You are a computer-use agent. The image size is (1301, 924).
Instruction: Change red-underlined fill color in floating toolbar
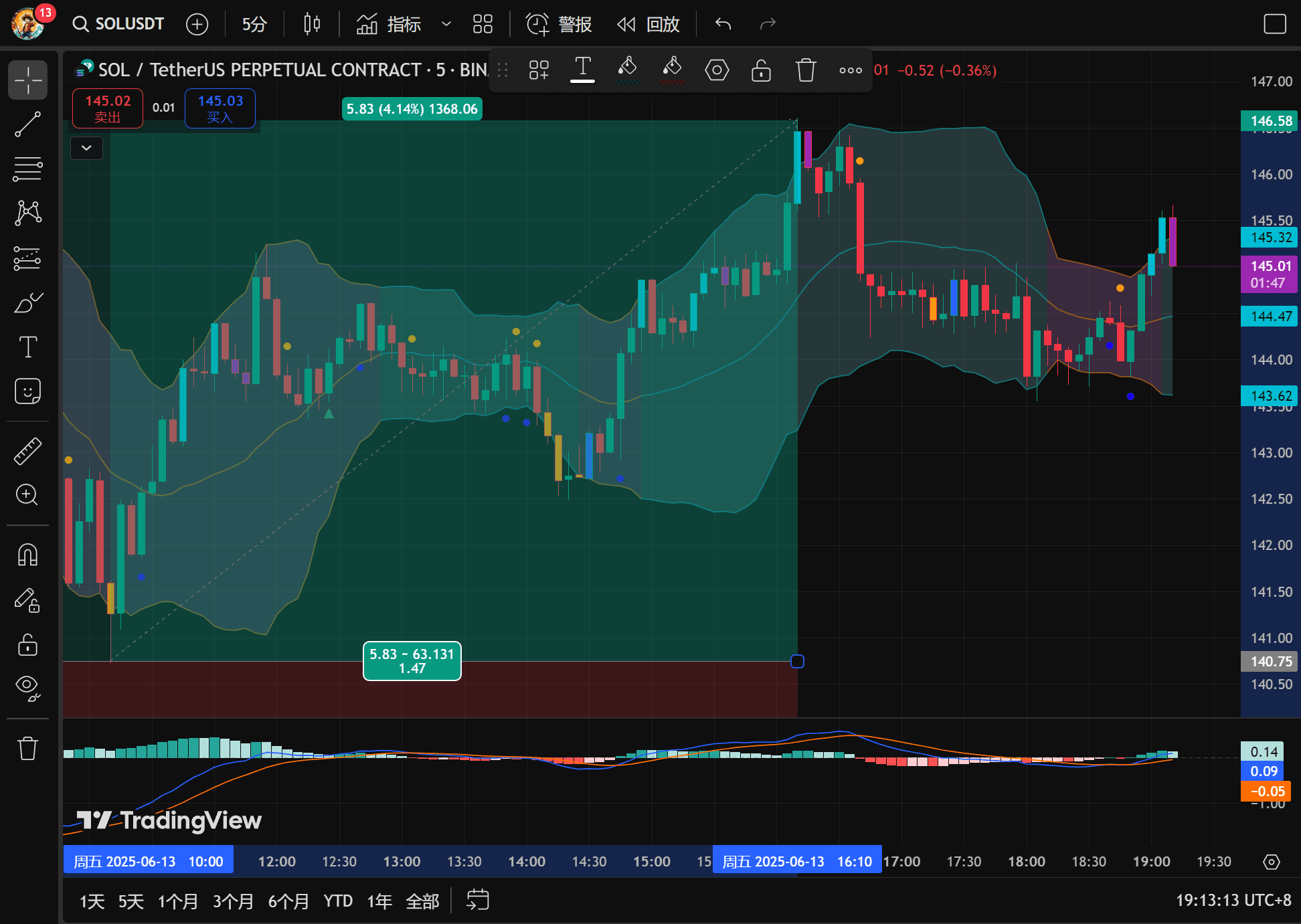click(x=672, y=70)
